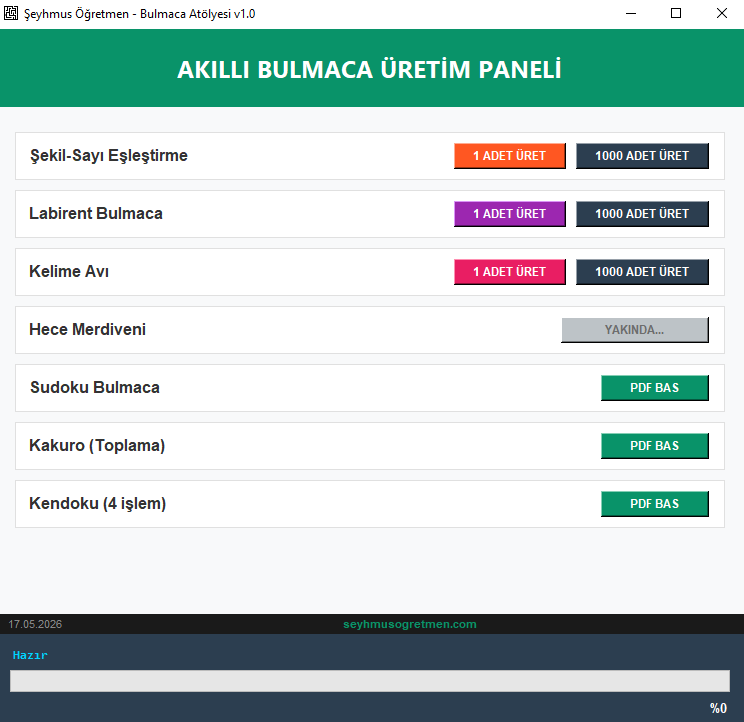This screenshot has height=722, width=744.
Task: Click the maze app icon in title bar
Action: [11, 13]
